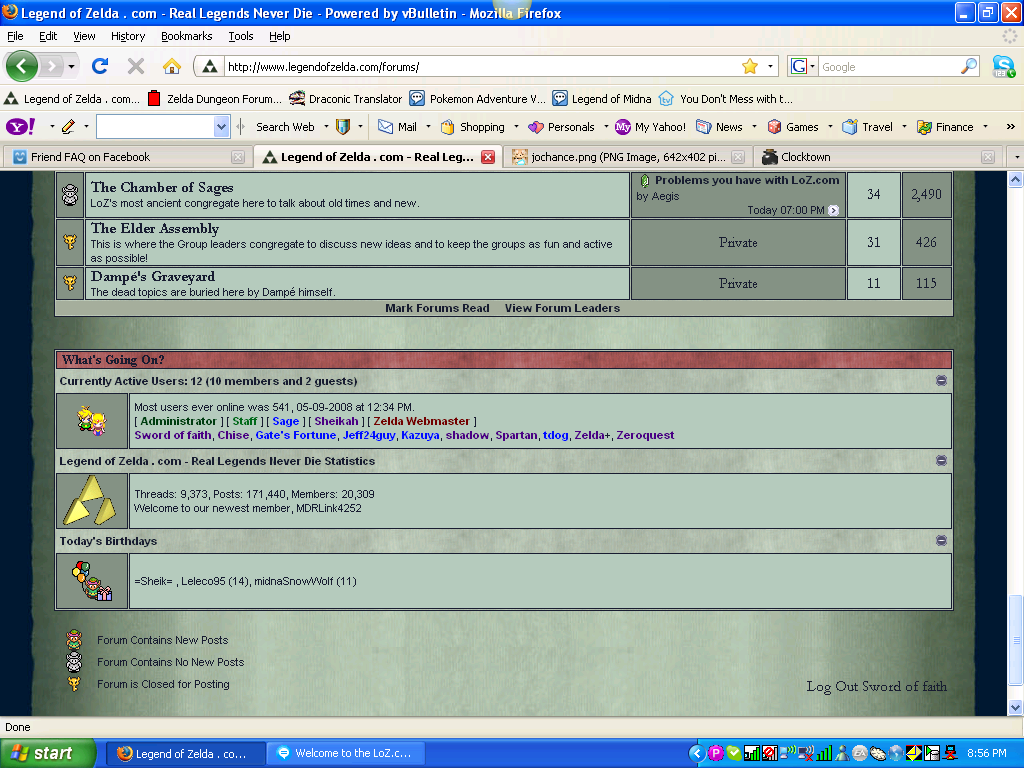Screen dimensions: 1024x768
Task: Click the vertical scrollbar down arrow
Action: 1016,707
